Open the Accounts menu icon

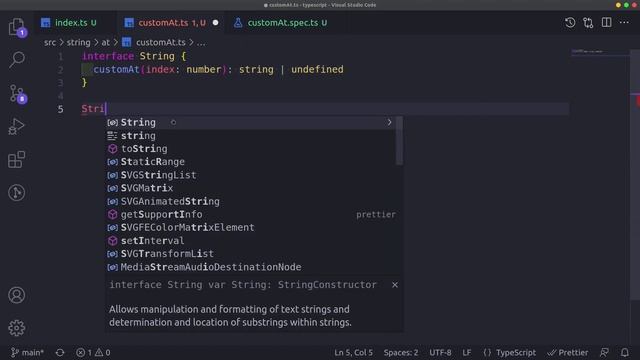tap(17, 295)
